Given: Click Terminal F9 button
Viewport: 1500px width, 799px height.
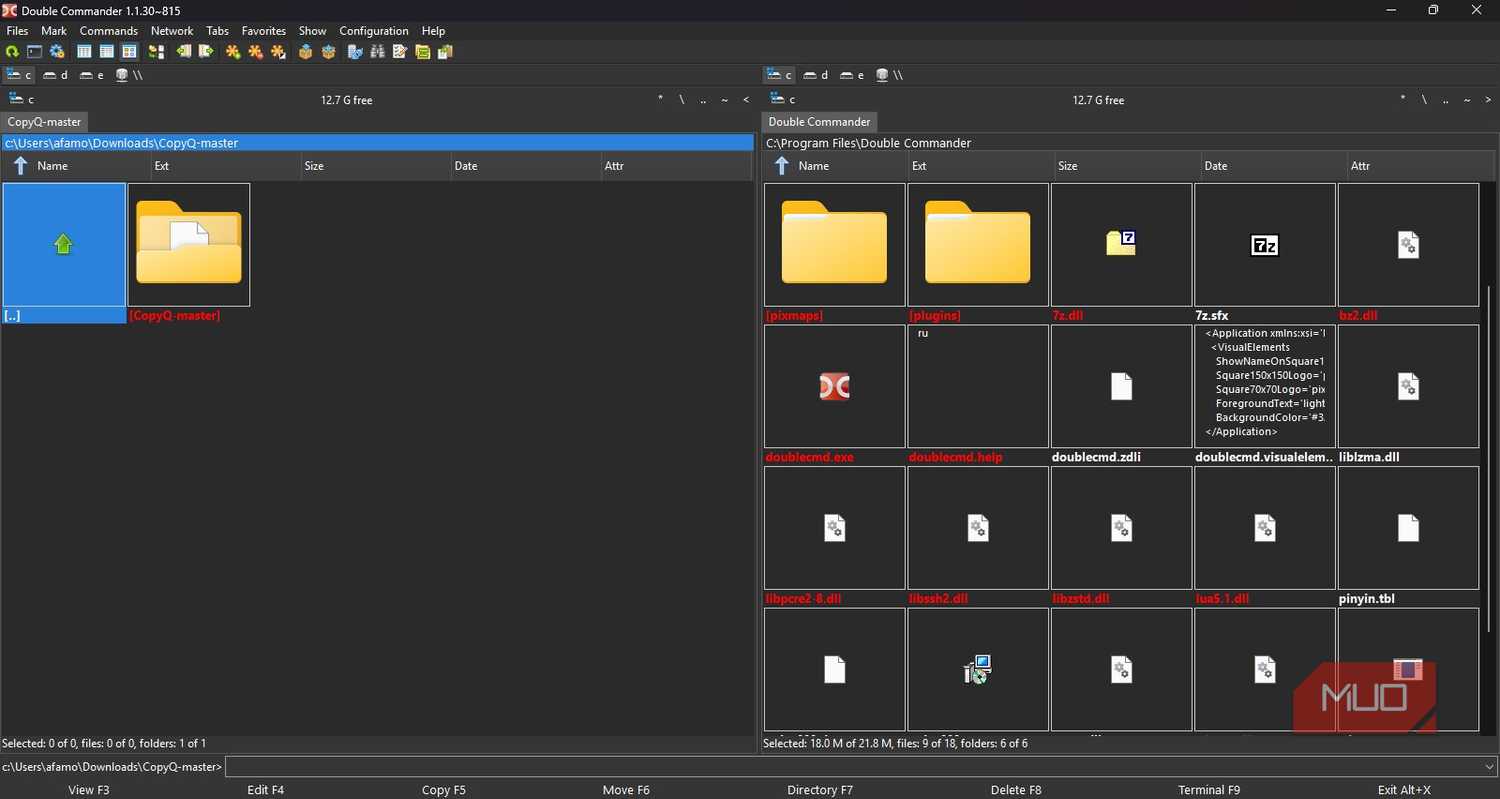Looking at the screenshot, I should click(1209, 790).
